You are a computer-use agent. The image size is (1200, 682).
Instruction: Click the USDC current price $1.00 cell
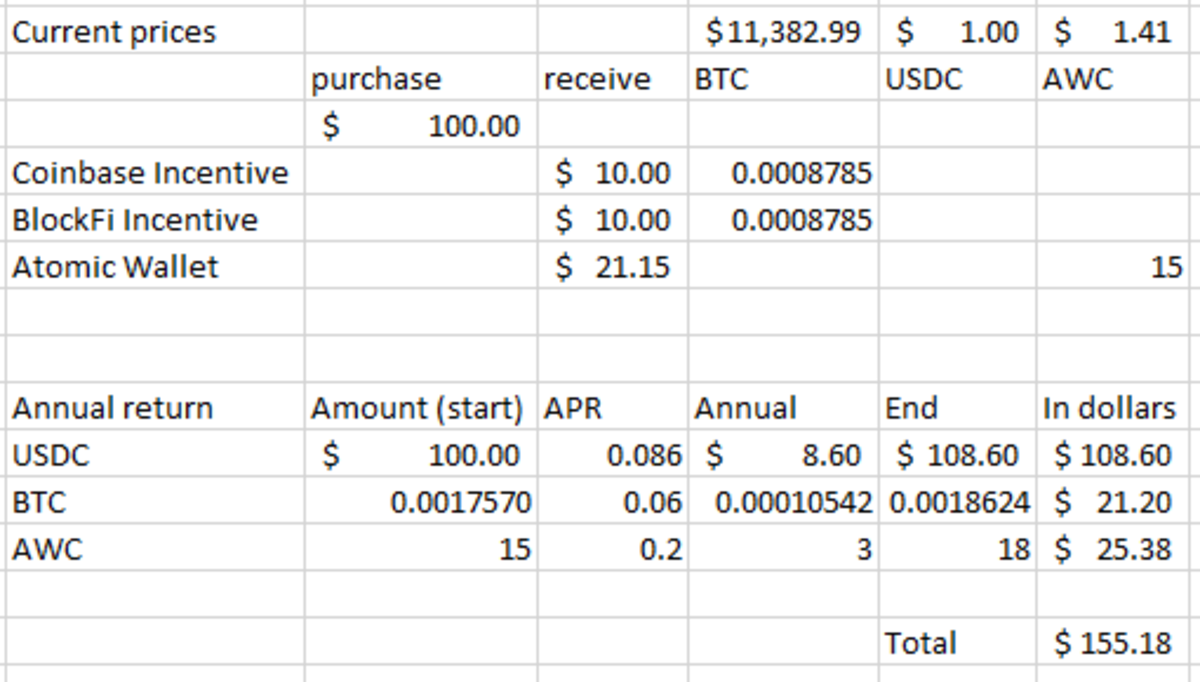click(x=957, y=32)
